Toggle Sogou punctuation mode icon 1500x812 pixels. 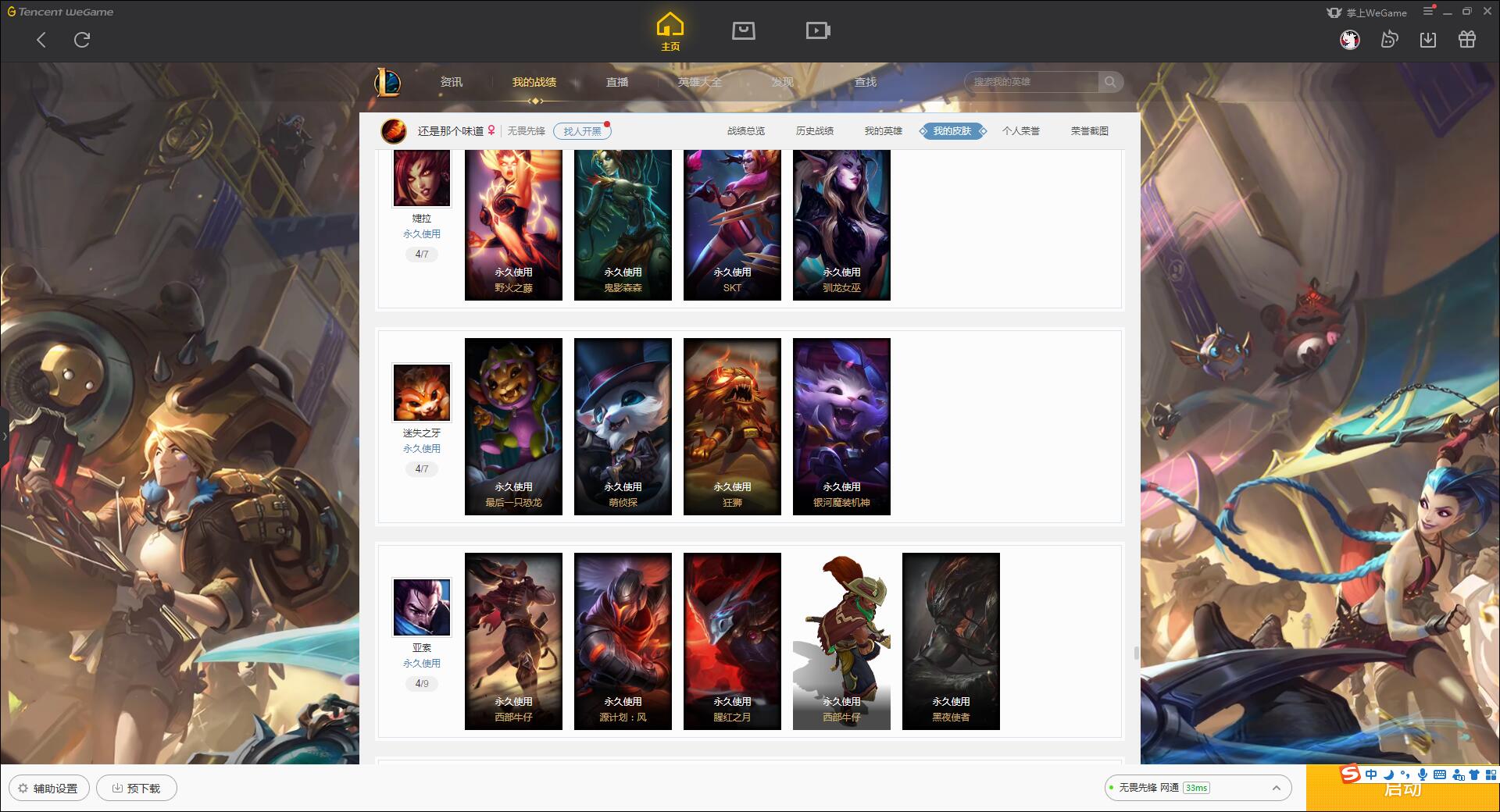click(x=1405, y=775)
